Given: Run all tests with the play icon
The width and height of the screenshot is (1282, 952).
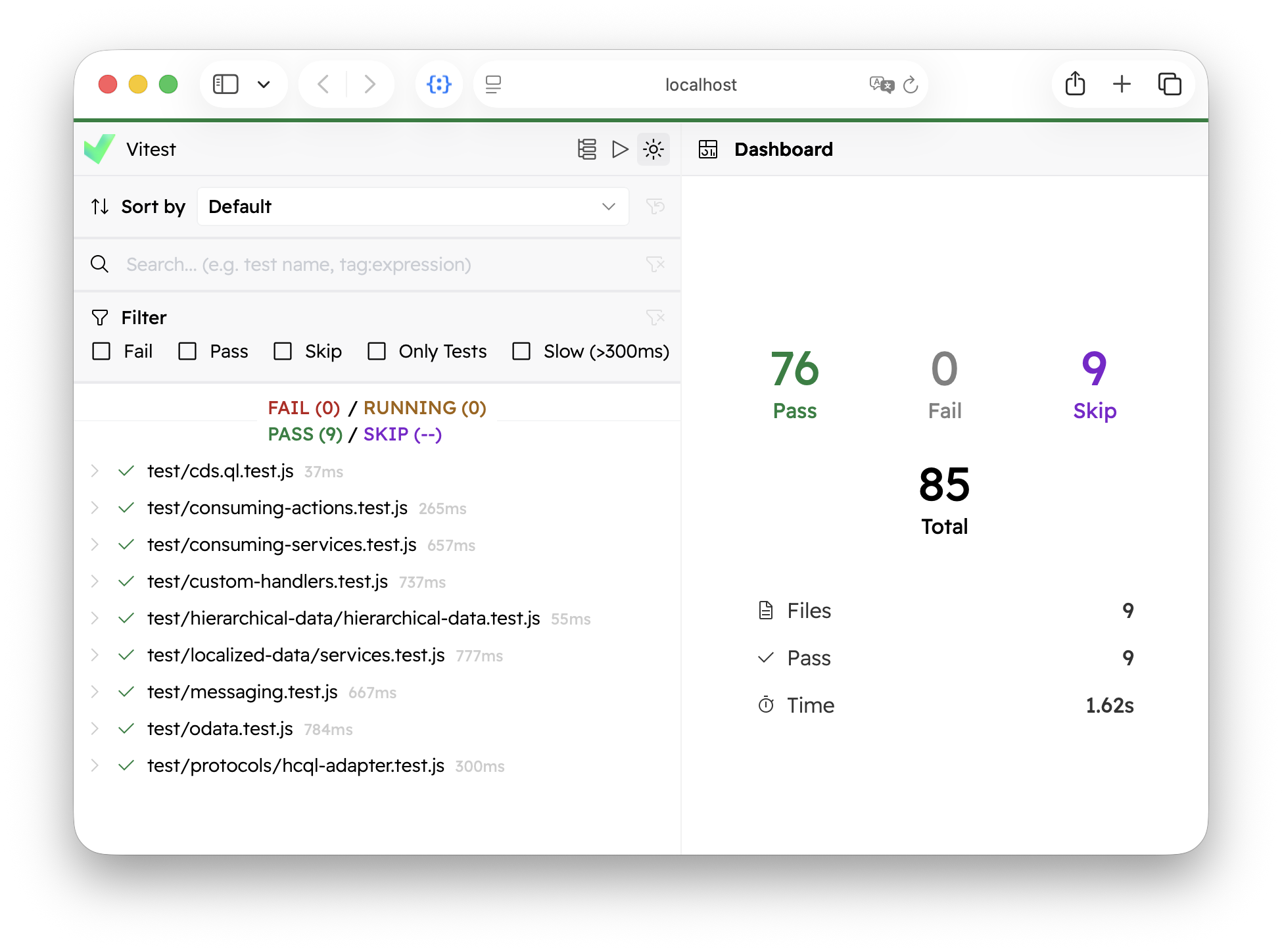Looking at the screenshot, I should pos(619,149).
